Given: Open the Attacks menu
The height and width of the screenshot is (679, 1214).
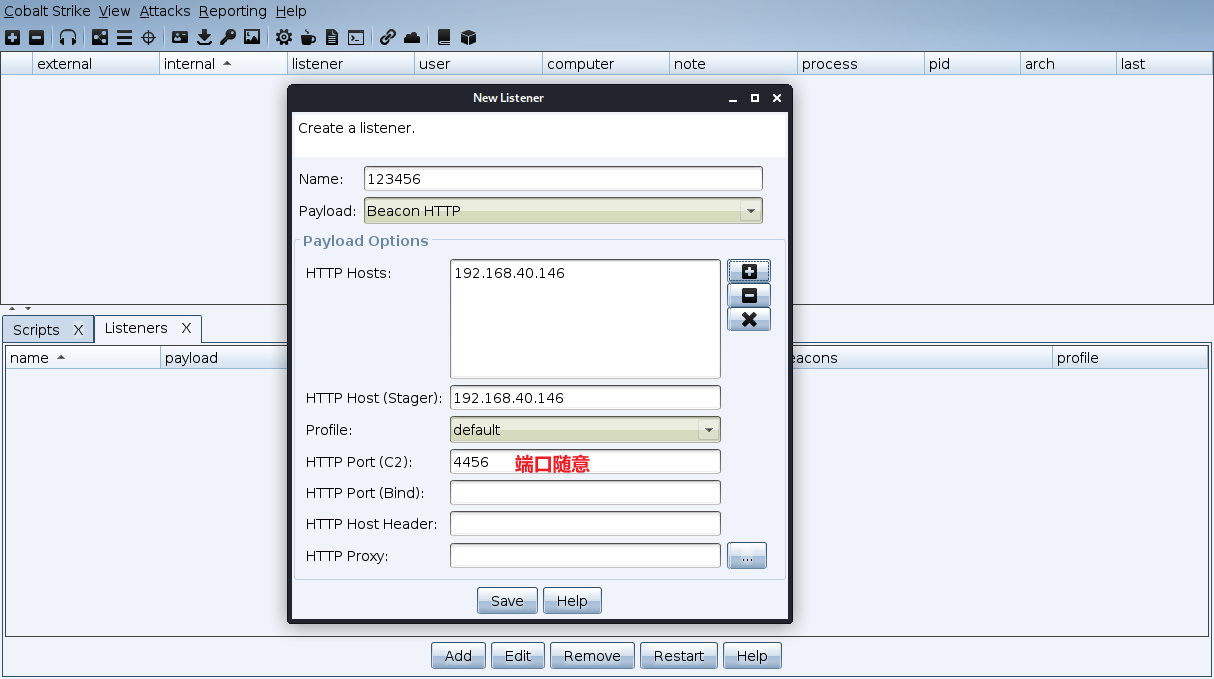Looking at the screenshot, I should (165, 11).
